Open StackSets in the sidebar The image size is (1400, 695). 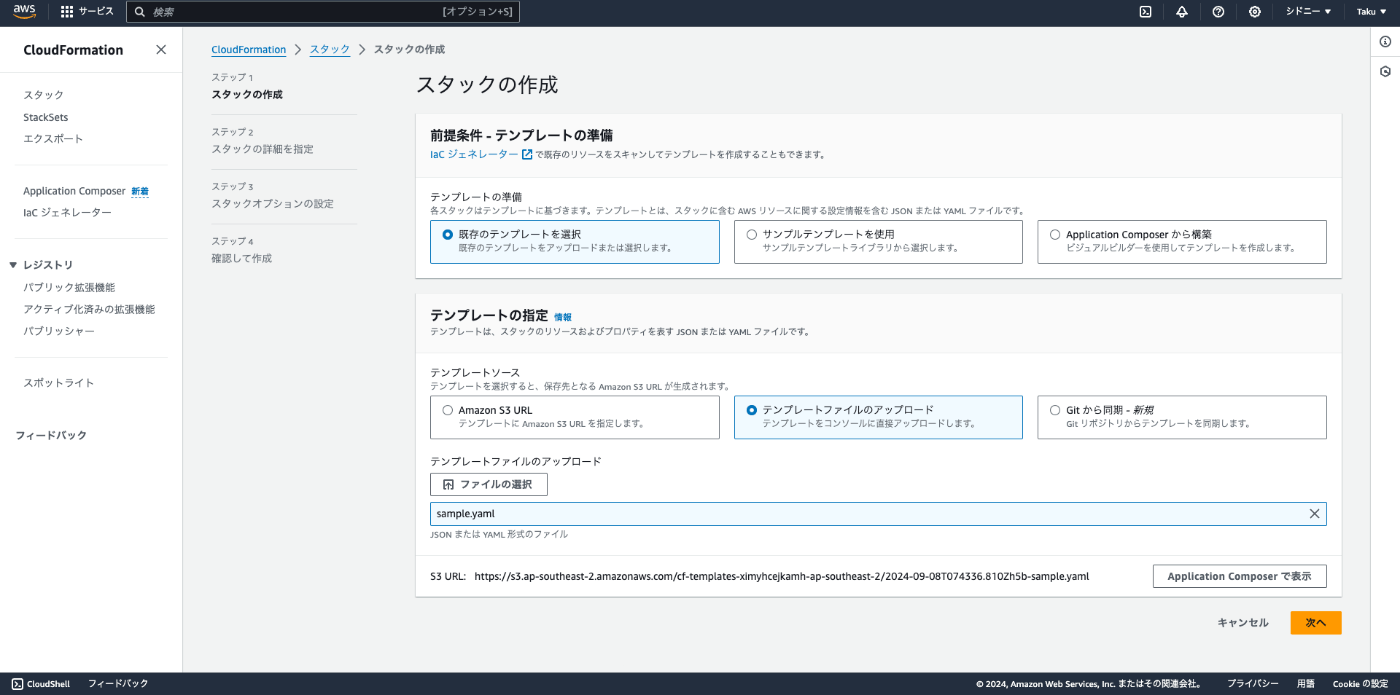pos(46,117)
